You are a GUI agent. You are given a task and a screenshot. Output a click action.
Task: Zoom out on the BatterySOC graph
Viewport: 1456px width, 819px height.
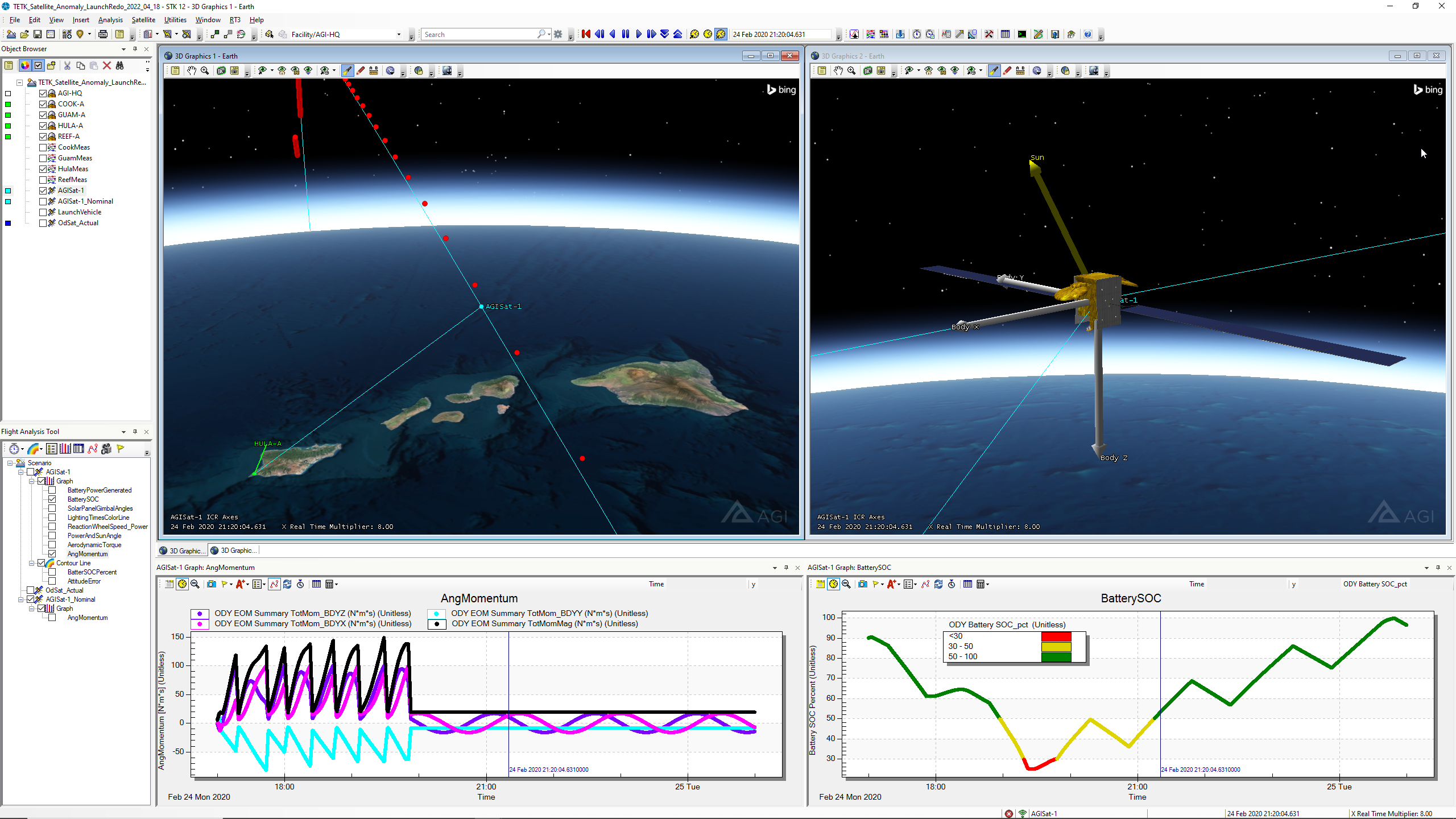847,584
